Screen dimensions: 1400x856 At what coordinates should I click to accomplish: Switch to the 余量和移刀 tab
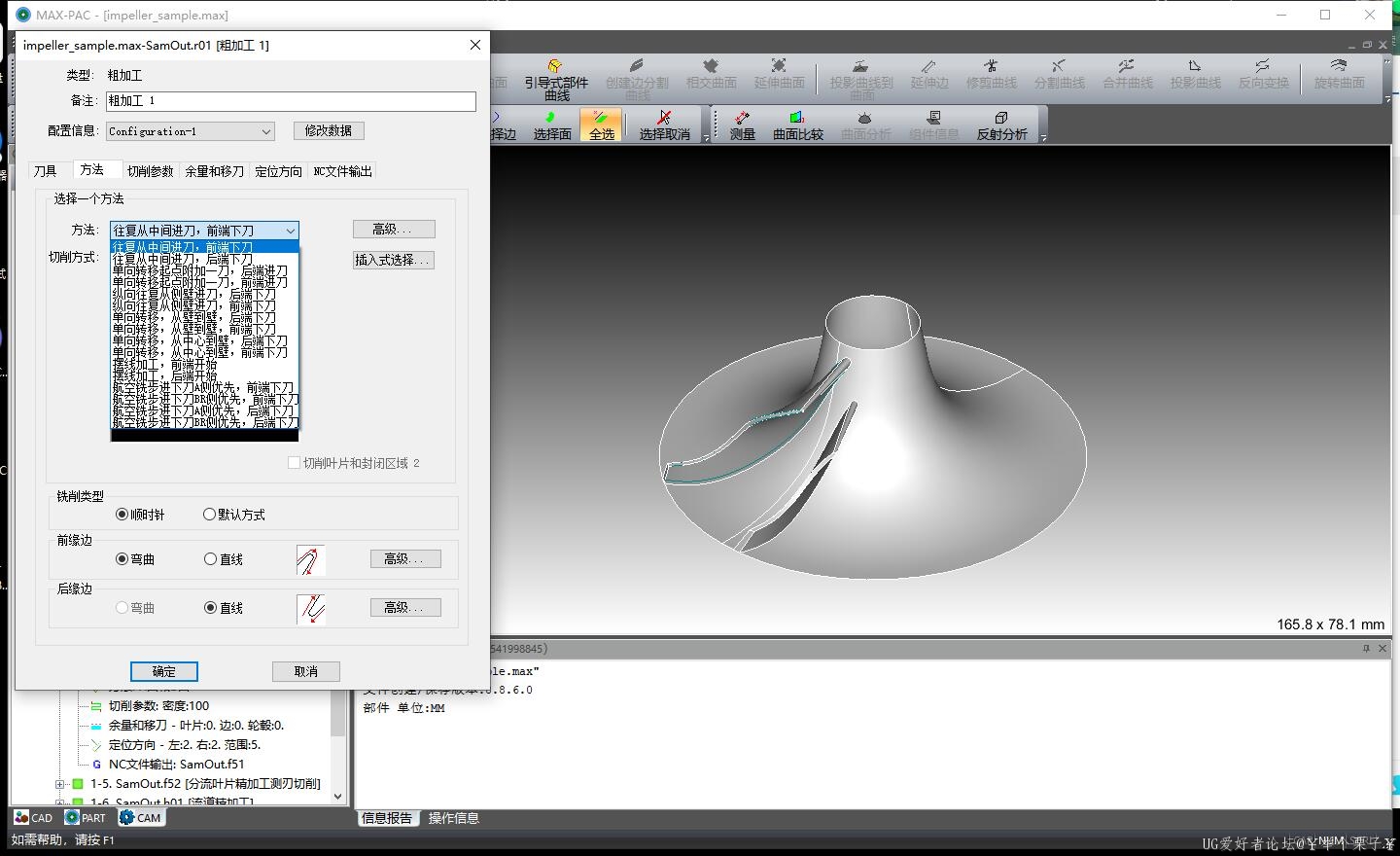pyautogui.click(x=215, y=171)
